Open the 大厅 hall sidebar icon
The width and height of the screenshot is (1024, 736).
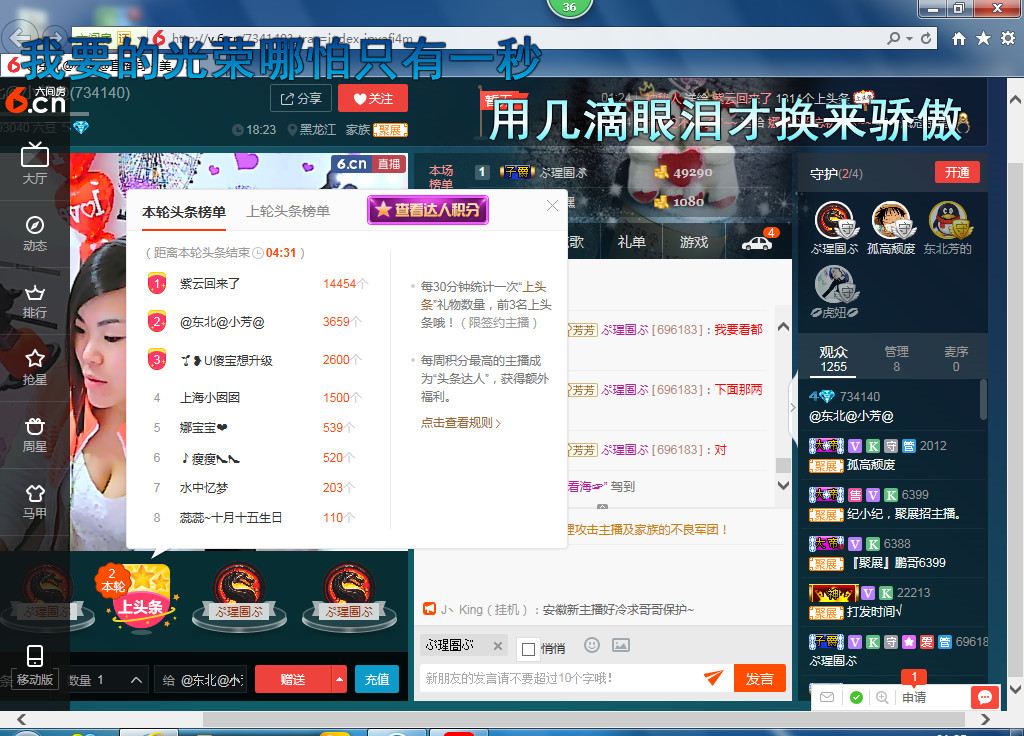[35, 163]
